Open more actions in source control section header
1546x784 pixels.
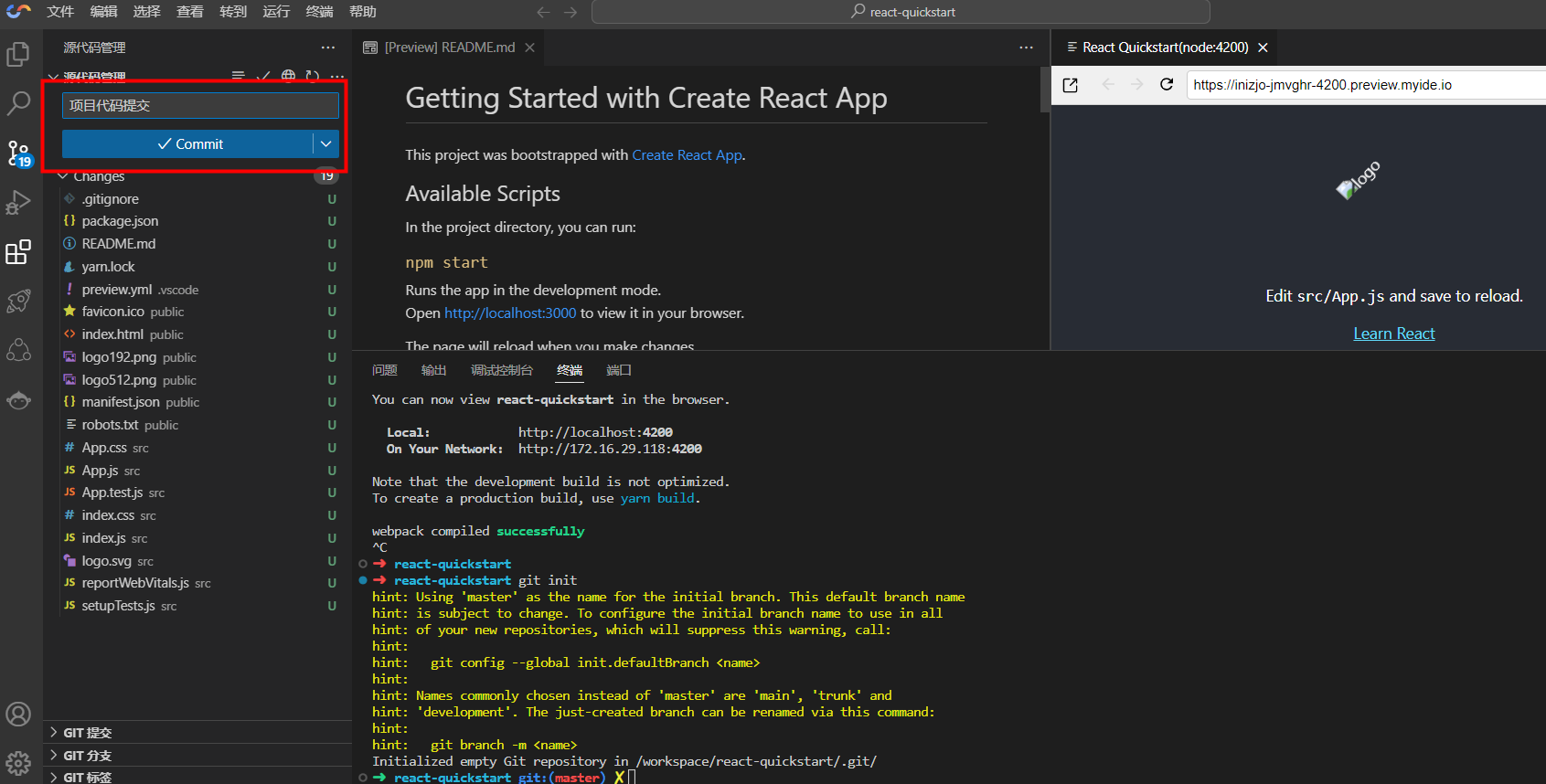(337, 76)
